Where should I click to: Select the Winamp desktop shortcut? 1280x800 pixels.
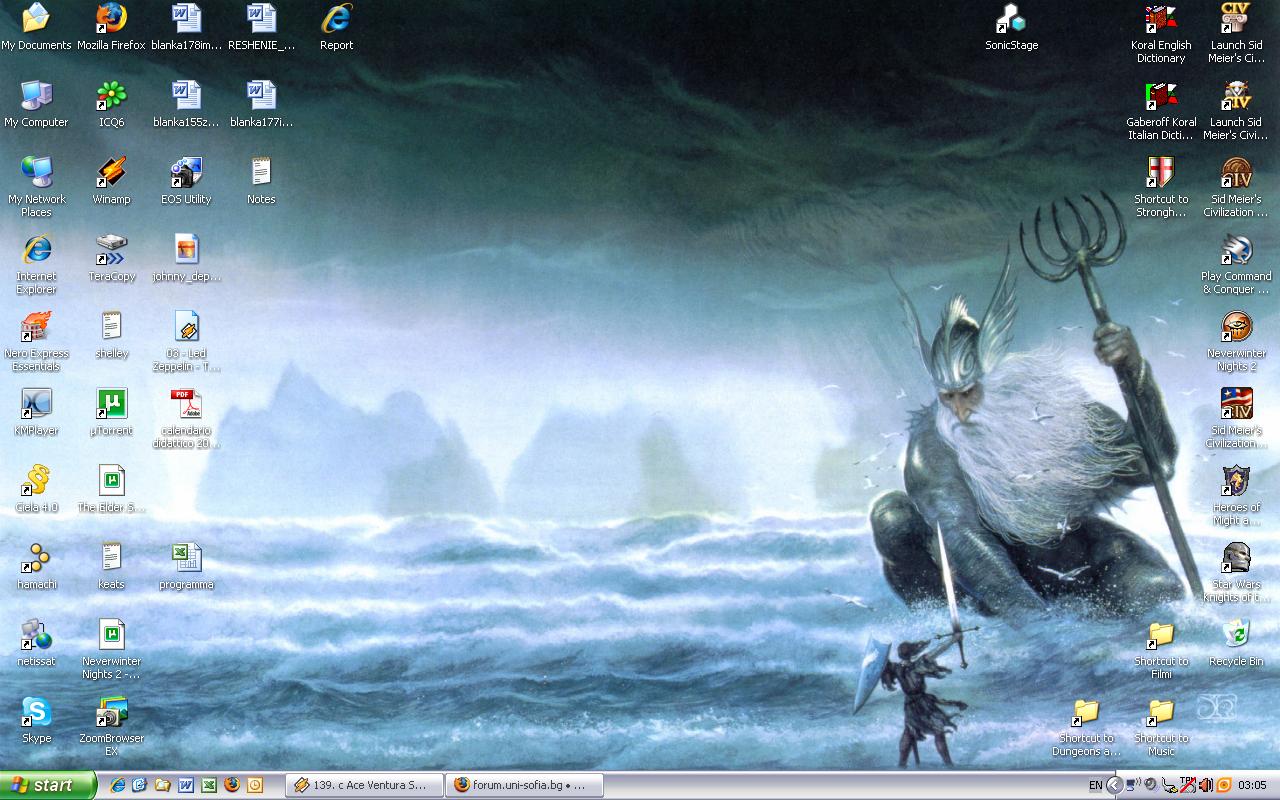coord(111,173)
